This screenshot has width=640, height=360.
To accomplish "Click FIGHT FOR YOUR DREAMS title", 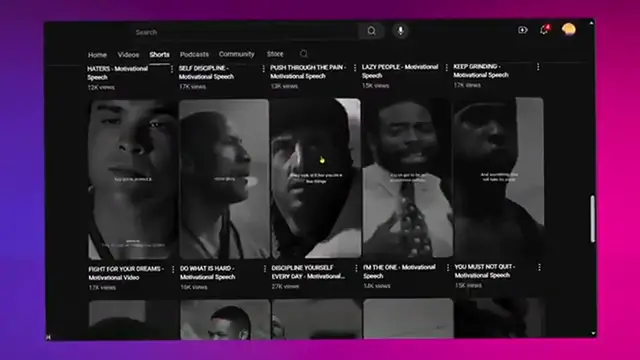I will (x=126, y=273).
